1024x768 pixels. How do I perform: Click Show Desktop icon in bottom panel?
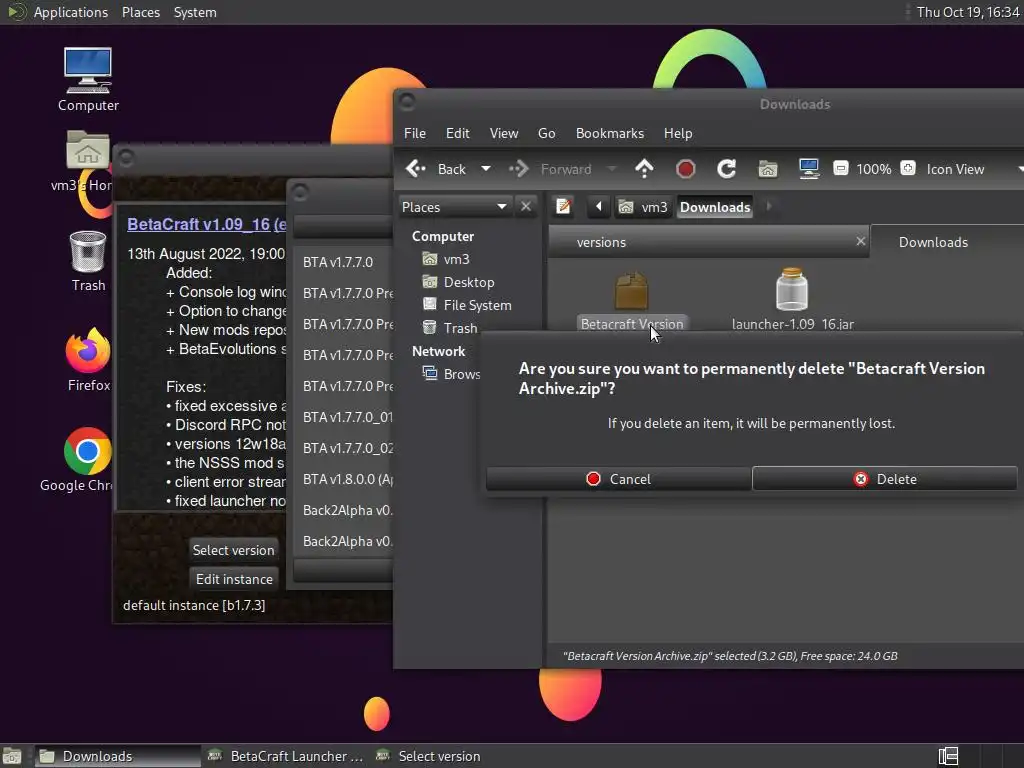[12, 756]
